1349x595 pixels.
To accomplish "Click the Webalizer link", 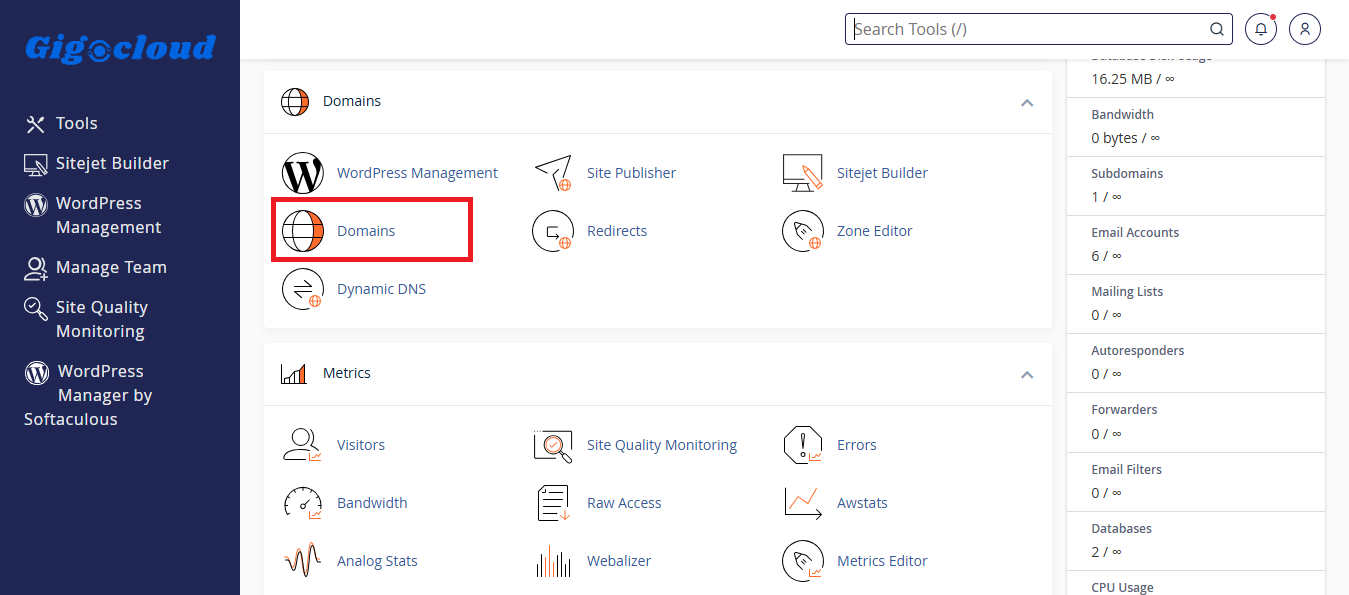I will tap(619, 561).
